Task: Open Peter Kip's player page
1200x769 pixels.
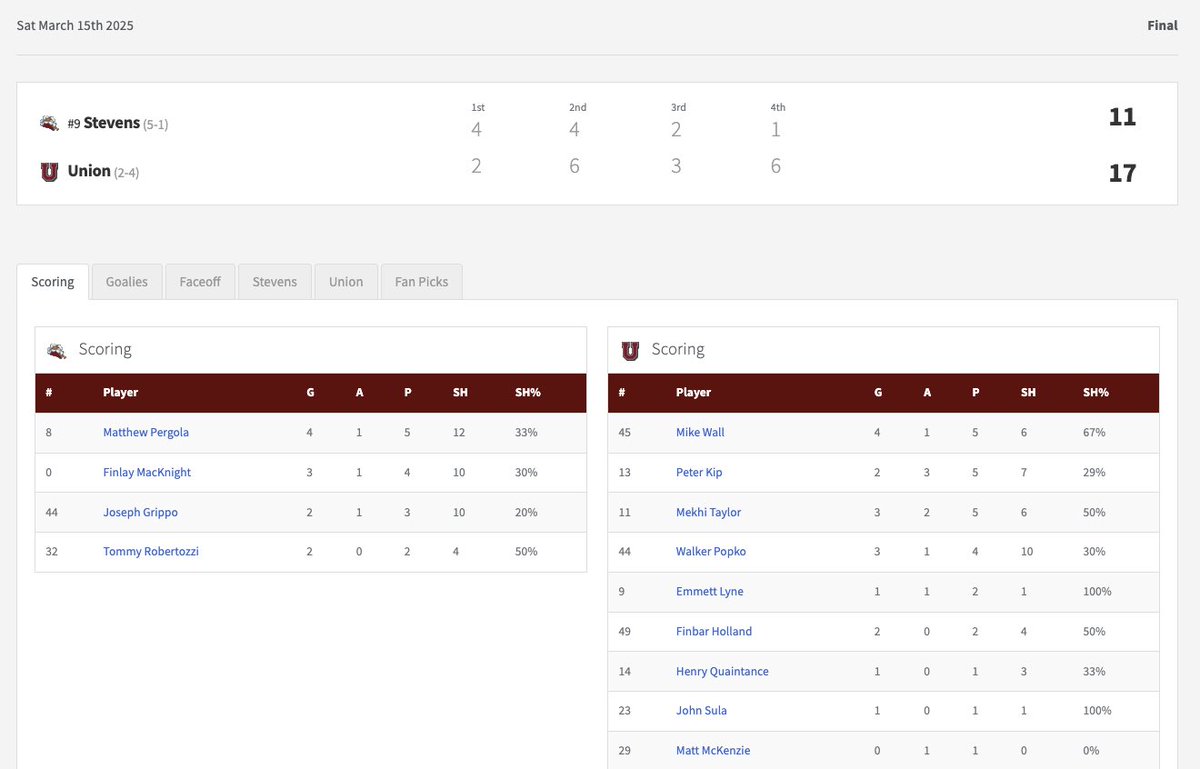Action: pos(699,473)
